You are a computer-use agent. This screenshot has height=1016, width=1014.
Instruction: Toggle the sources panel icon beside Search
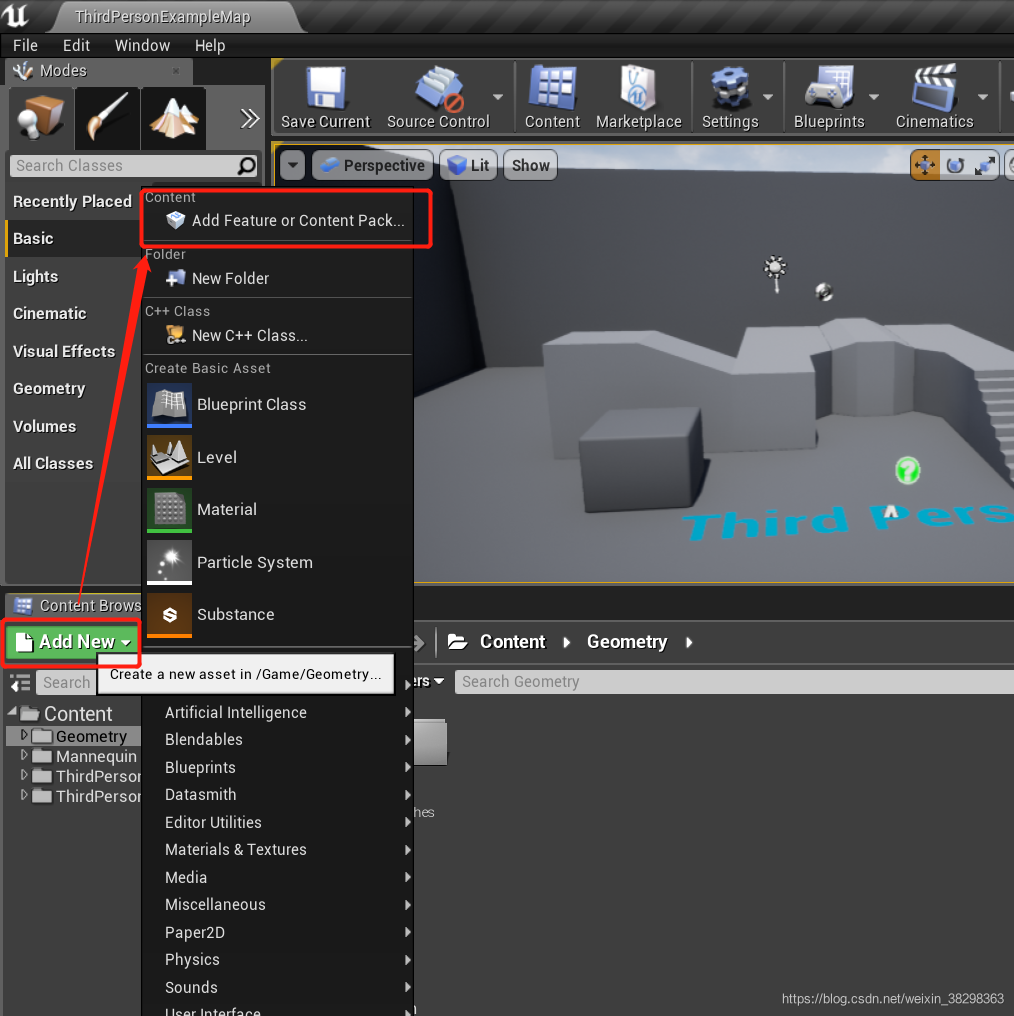(x=20, y=682)
